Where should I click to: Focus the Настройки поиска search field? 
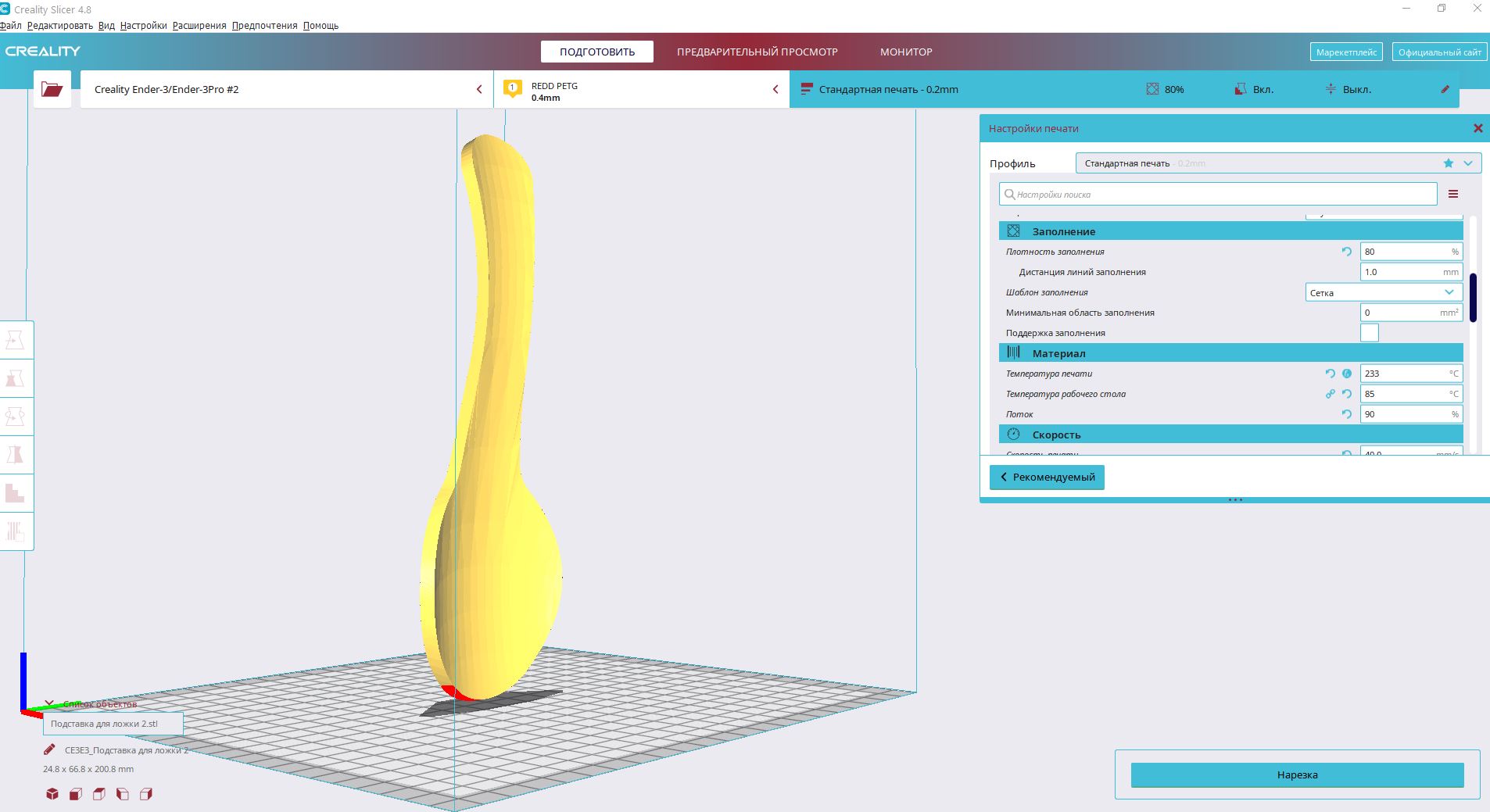tap(1218, 194)
